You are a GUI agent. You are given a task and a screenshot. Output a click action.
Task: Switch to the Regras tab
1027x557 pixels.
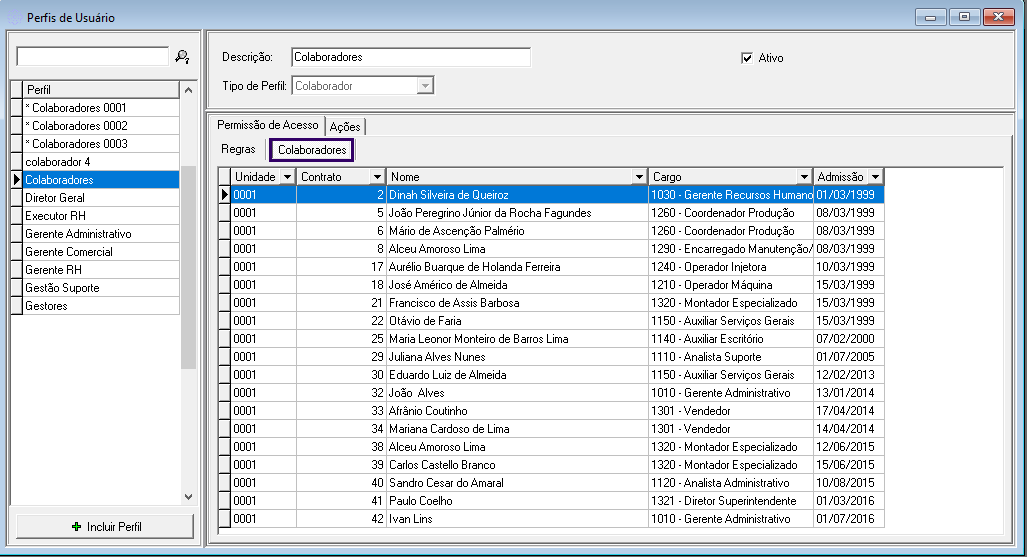tap(238, 149)
